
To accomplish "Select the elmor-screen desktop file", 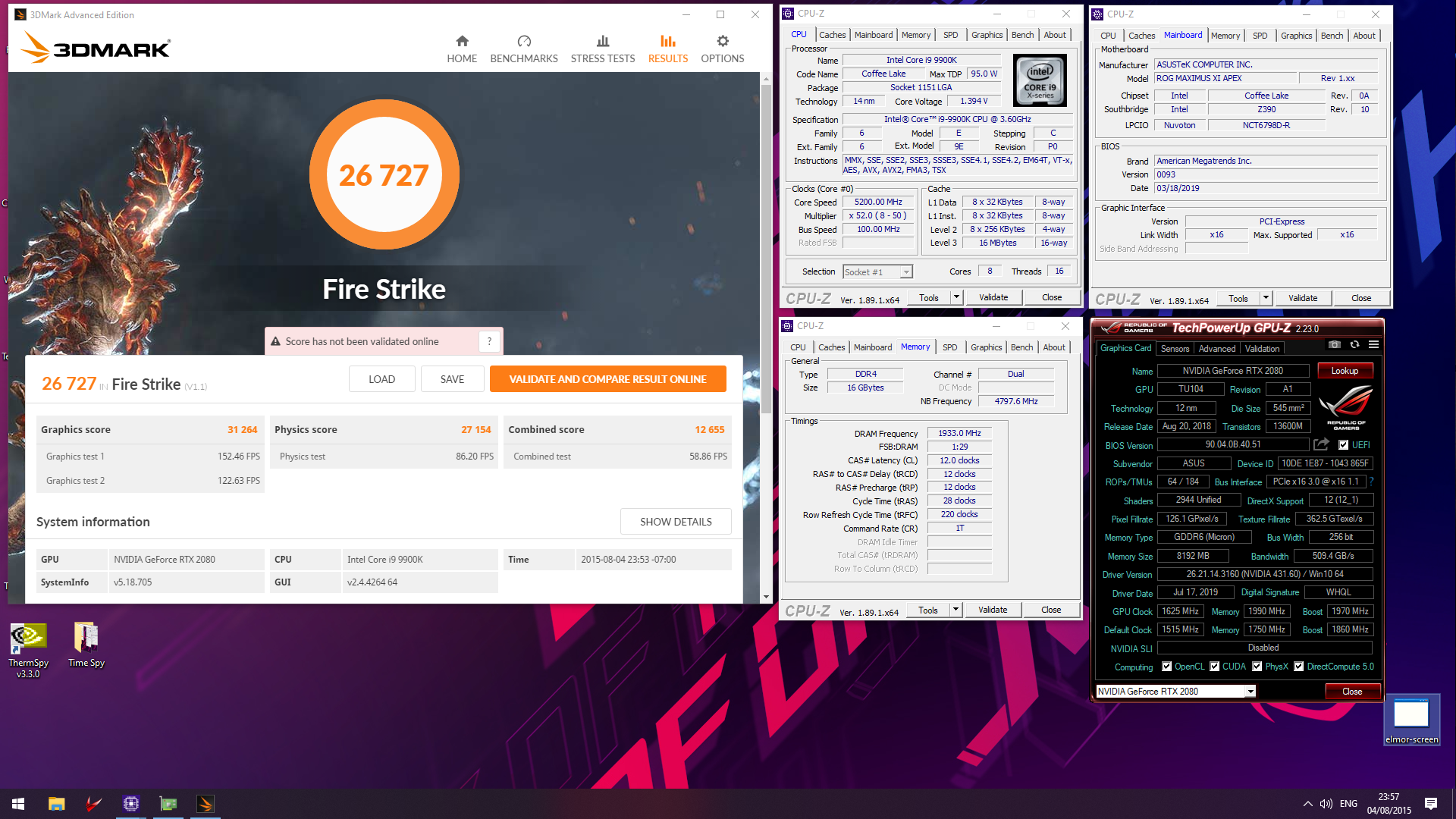I will [x=1411, y=720].
